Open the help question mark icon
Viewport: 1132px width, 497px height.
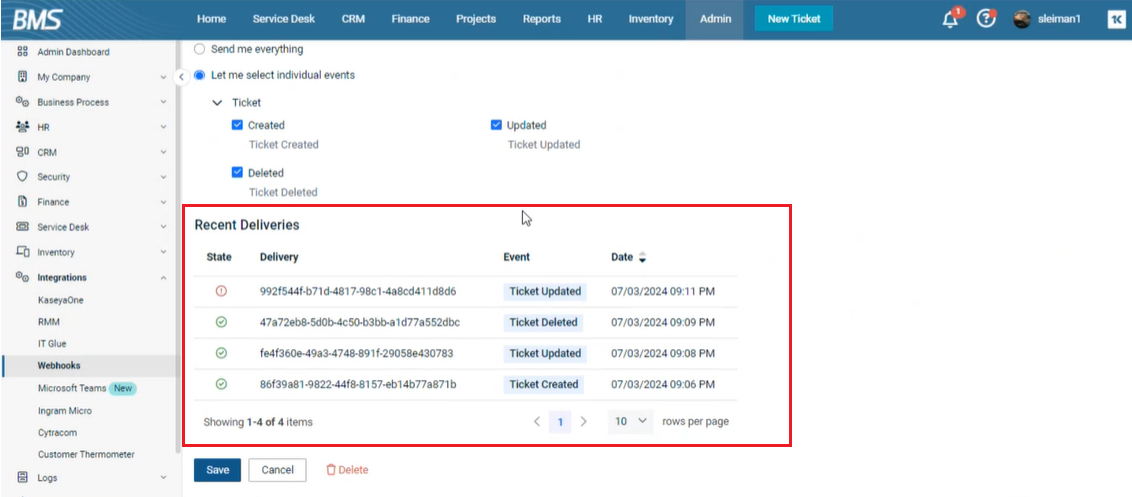click(x=986, y=19)
